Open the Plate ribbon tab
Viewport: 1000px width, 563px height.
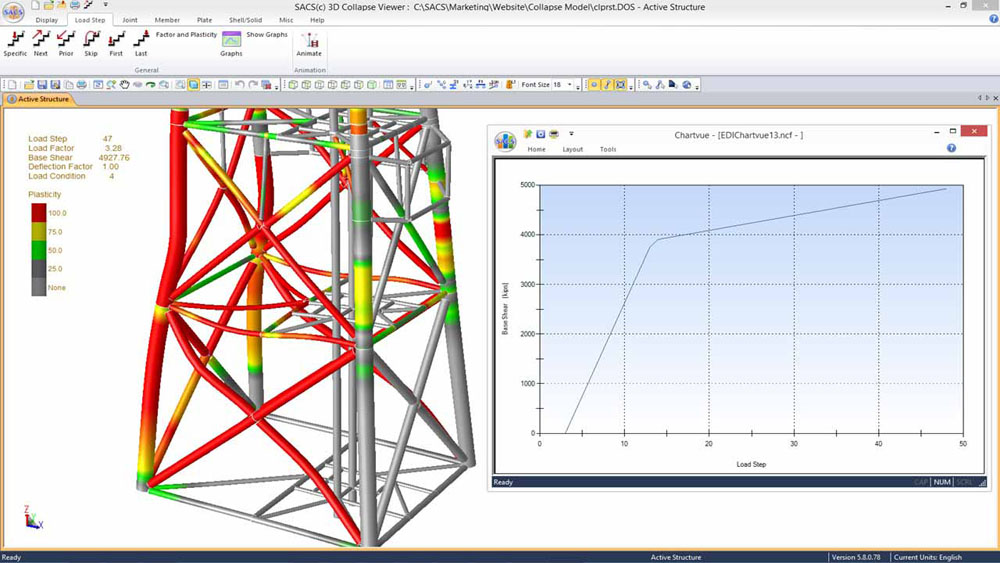pyautogui.click(x=204, y=20)
